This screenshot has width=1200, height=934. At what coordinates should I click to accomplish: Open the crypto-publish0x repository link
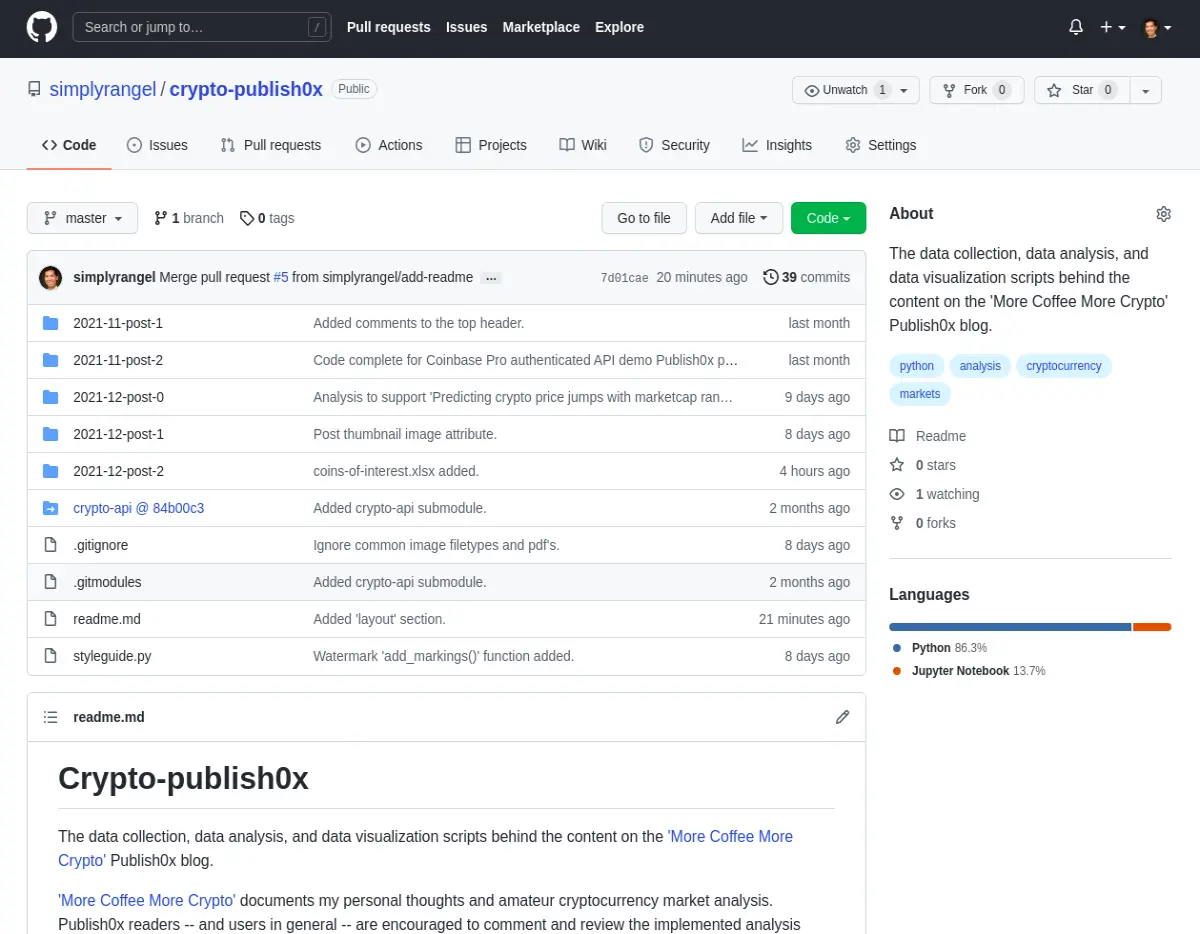[246, 89]
